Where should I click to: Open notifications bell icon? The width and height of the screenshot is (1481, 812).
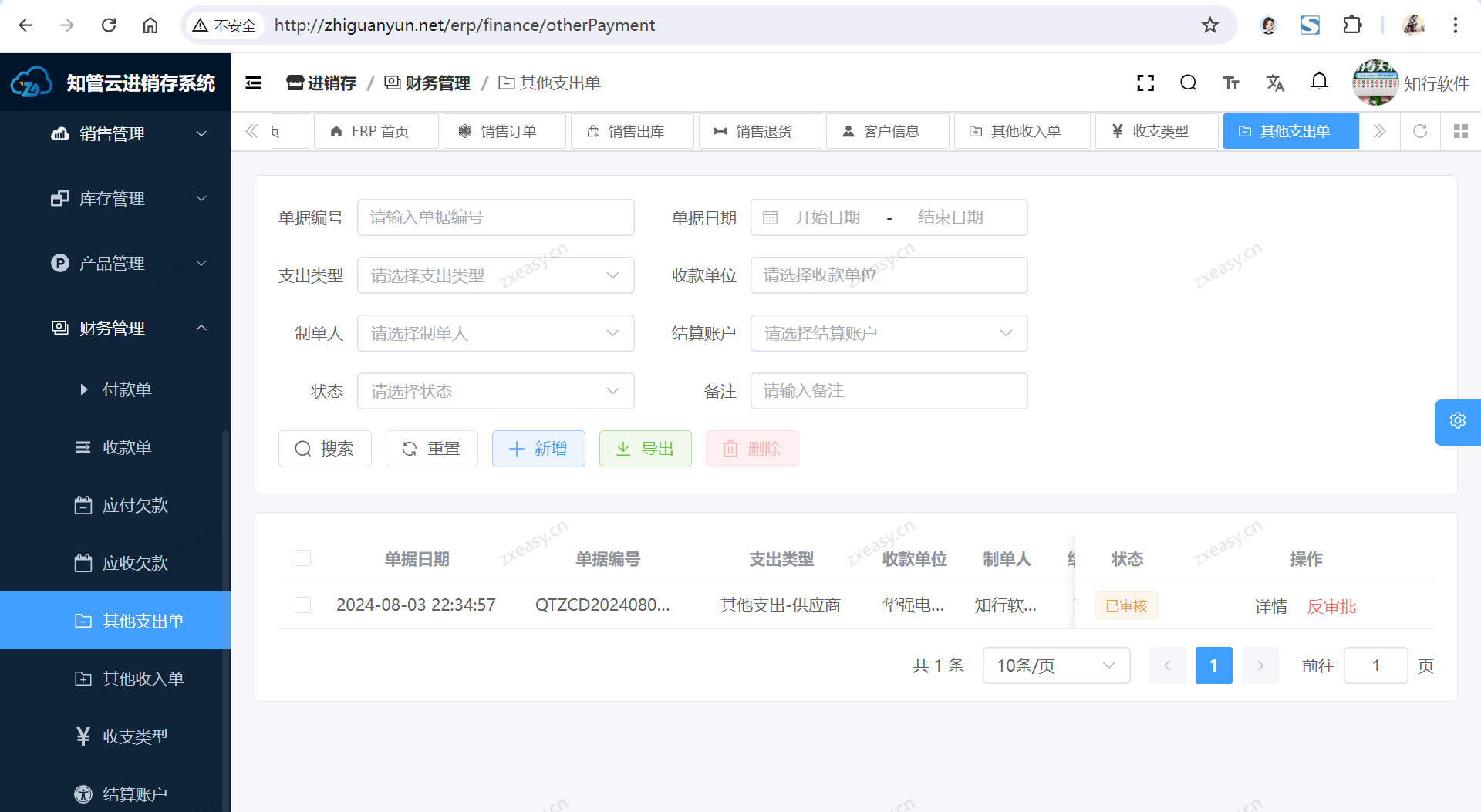coord(1319,82)
